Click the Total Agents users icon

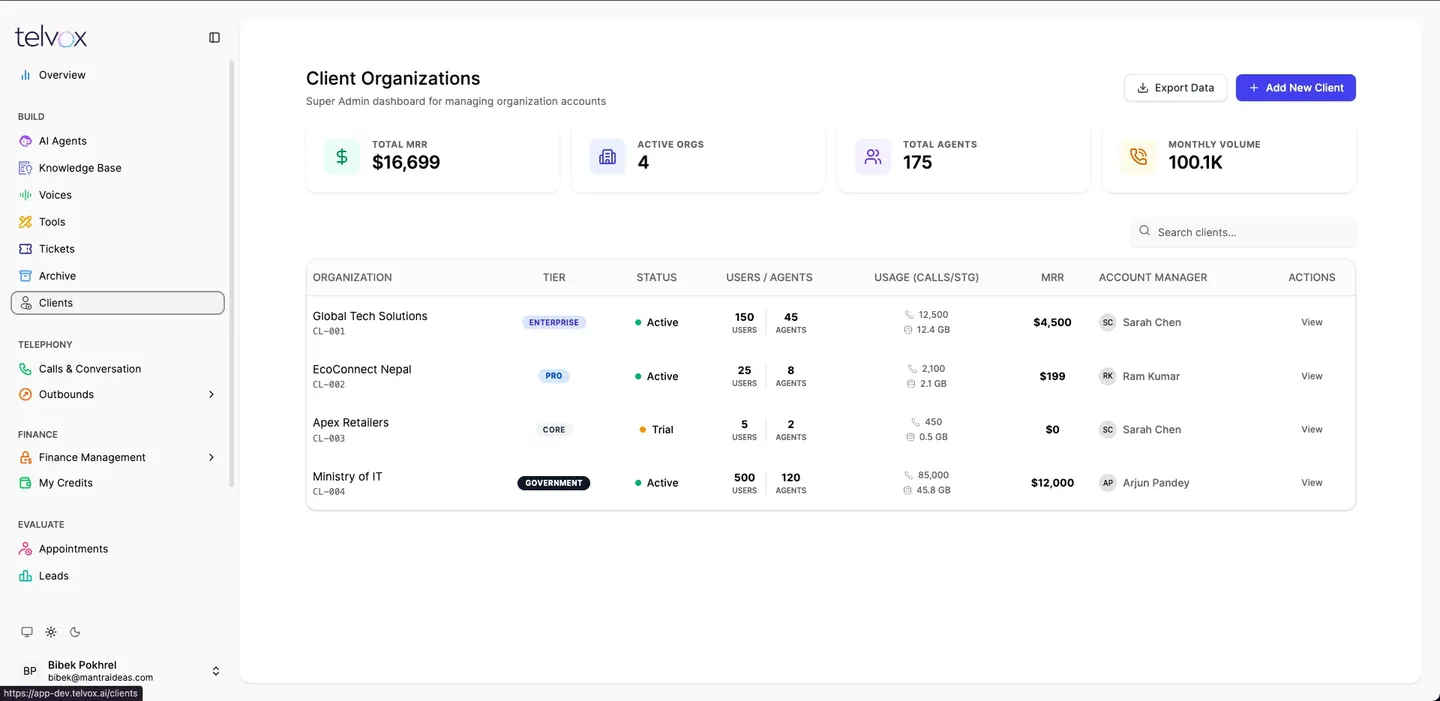[873, 157]
